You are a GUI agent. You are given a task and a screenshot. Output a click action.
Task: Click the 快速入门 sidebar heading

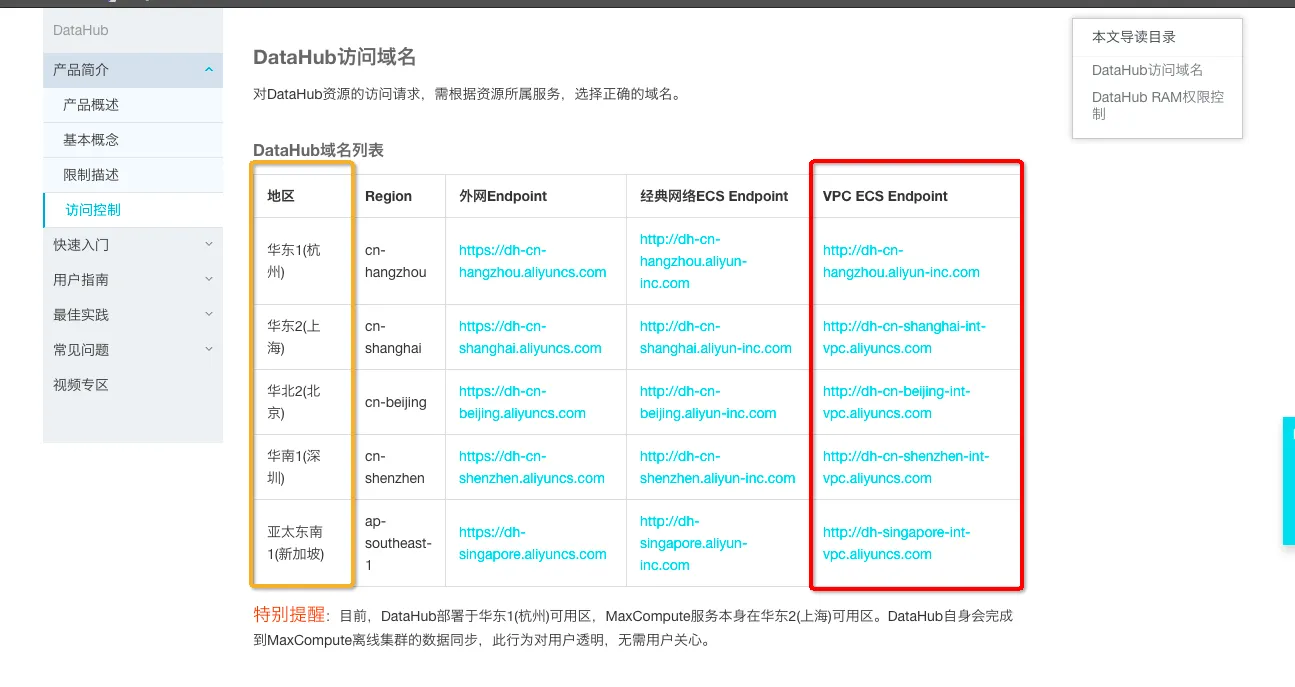pyautogui.click(x=81, y=245)
